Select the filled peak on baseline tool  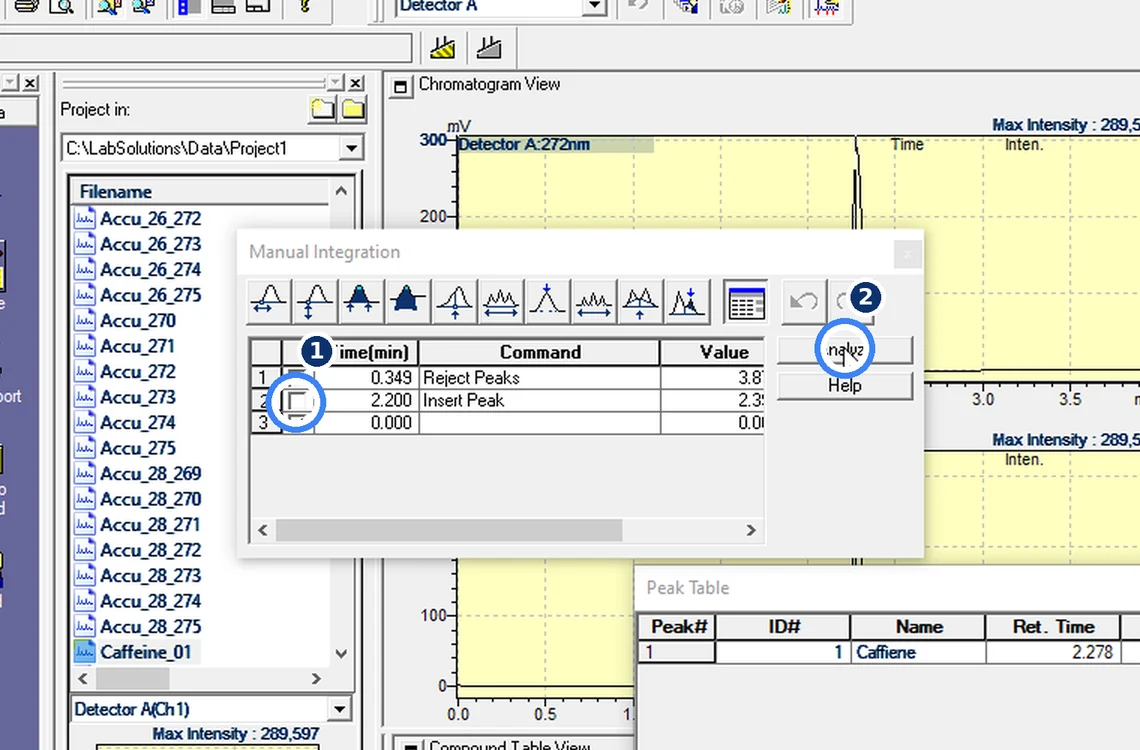point(407,301)
